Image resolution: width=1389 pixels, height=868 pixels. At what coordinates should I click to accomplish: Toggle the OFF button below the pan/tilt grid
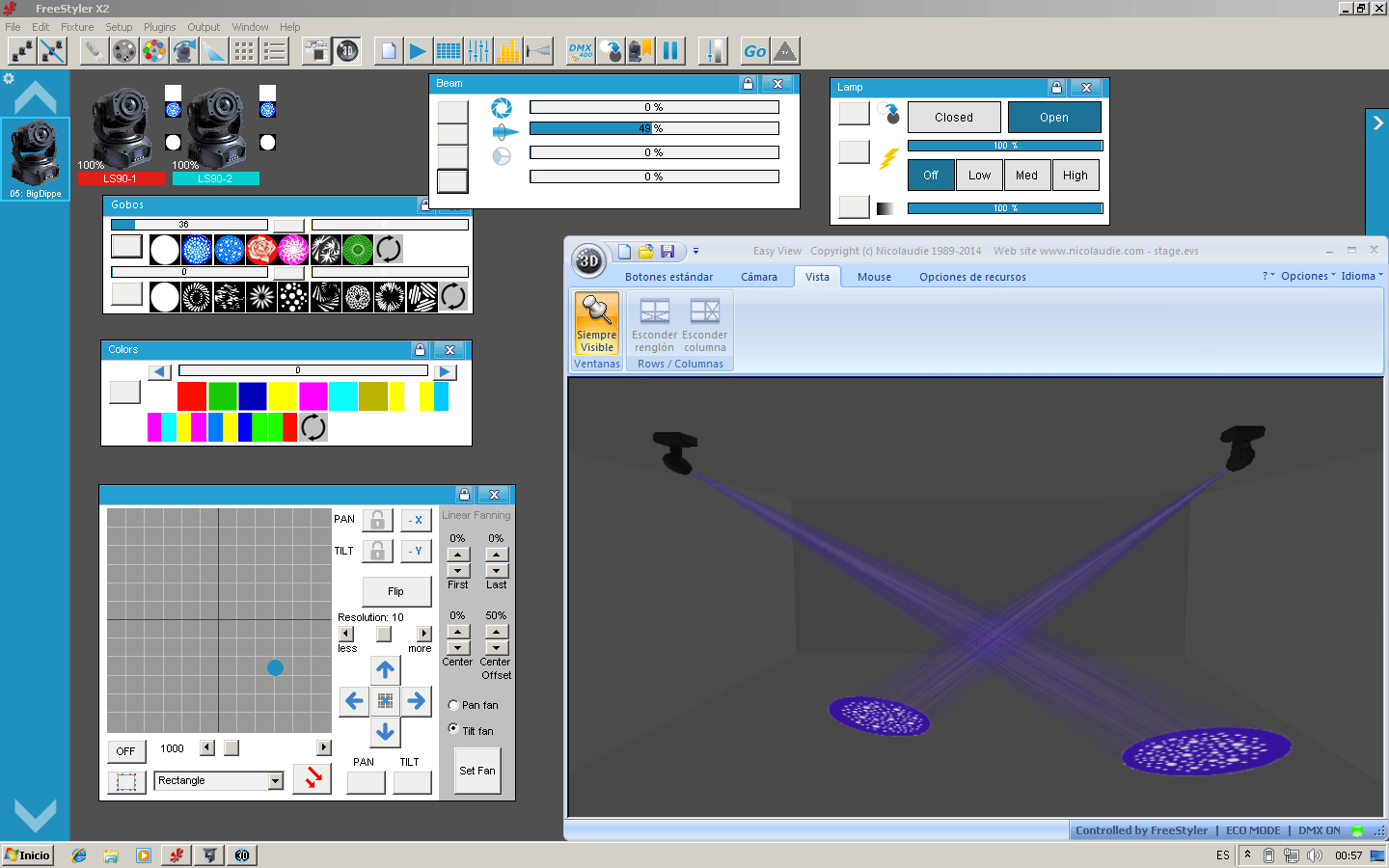point(126,751)
